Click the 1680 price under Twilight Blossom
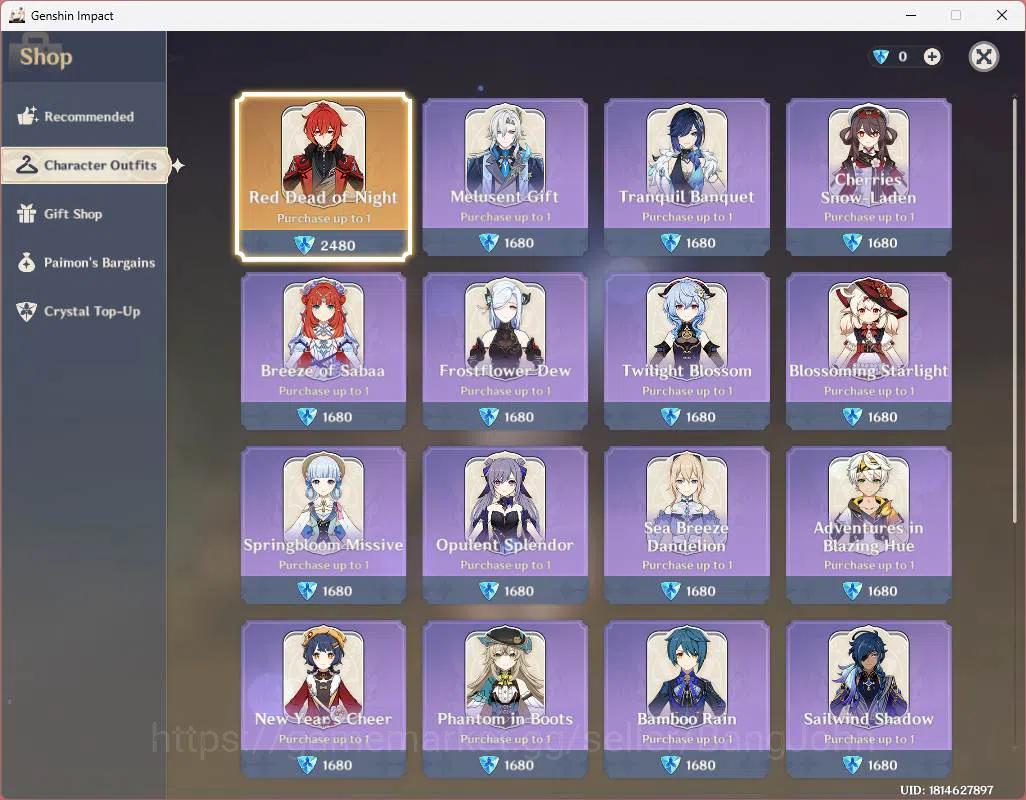The width and height of the screenshot is (1026, 800). point(701,417)
